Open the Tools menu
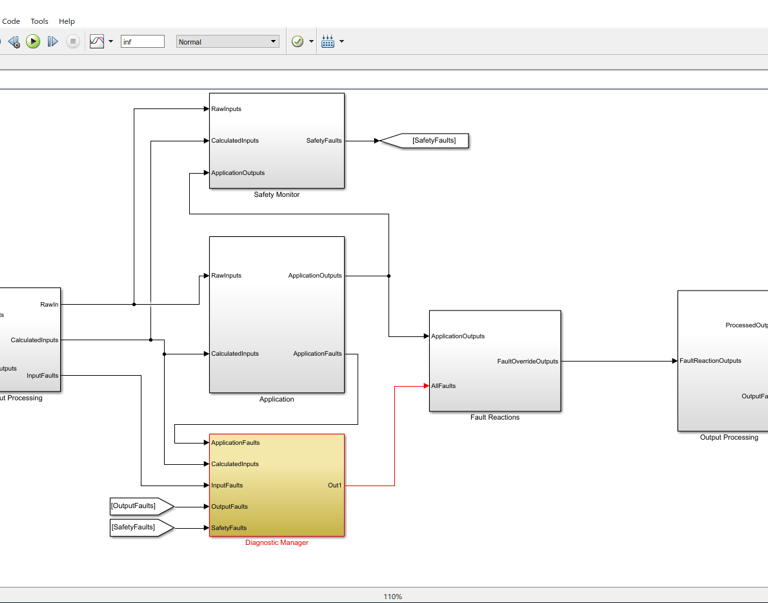Image resolution: width=768 pixels, height=603 pixels. click(x=39, y=21)
